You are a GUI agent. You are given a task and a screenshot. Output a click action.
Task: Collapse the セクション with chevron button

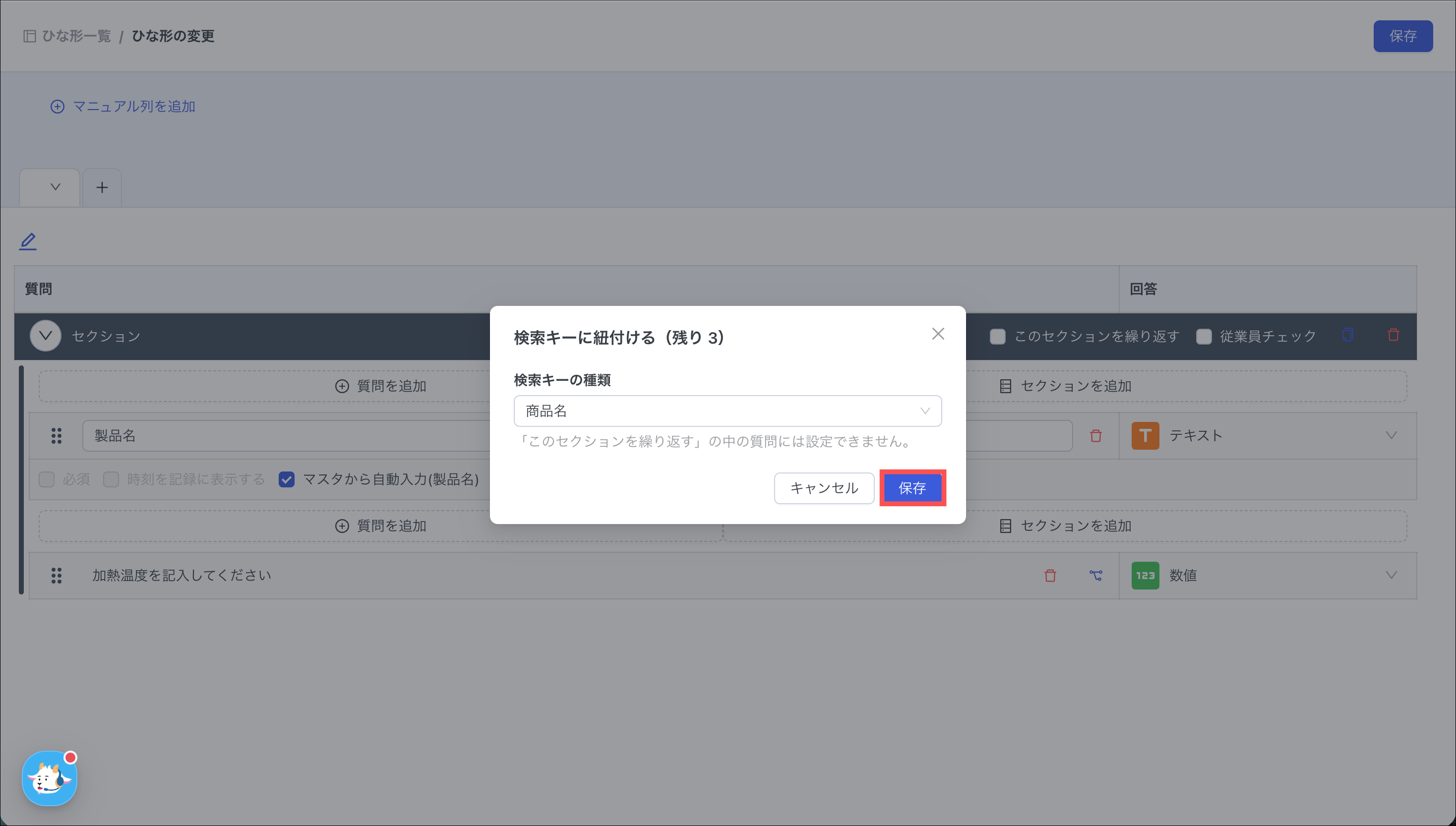(x=46, y=336)
